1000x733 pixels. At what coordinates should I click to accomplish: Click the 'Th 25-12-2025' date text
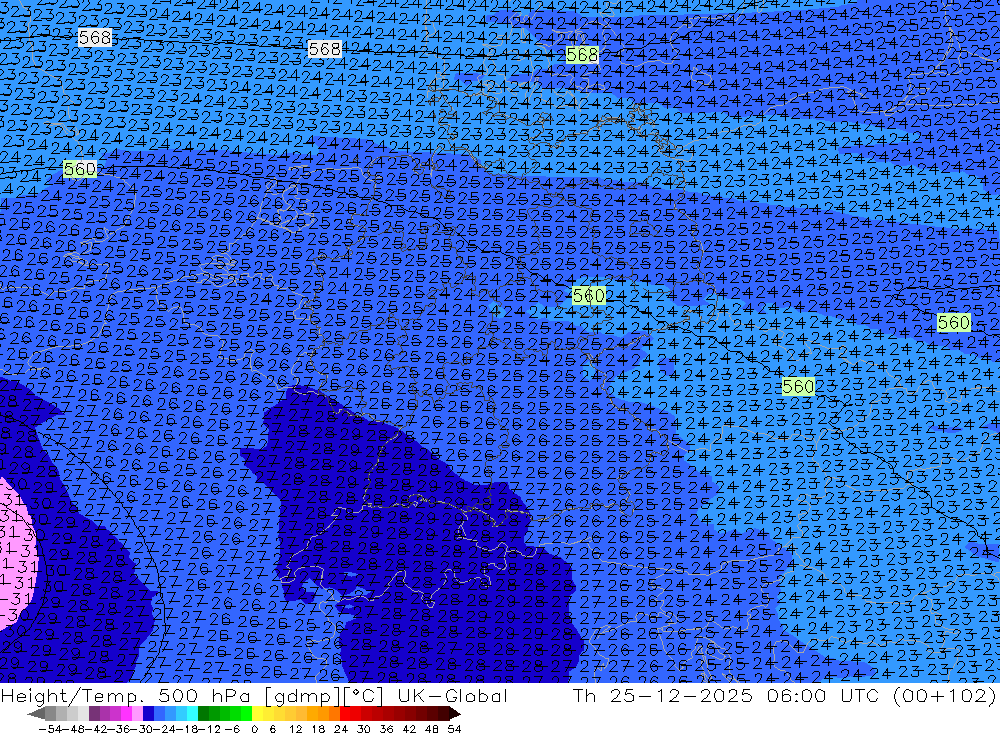[x=662, y=696]
